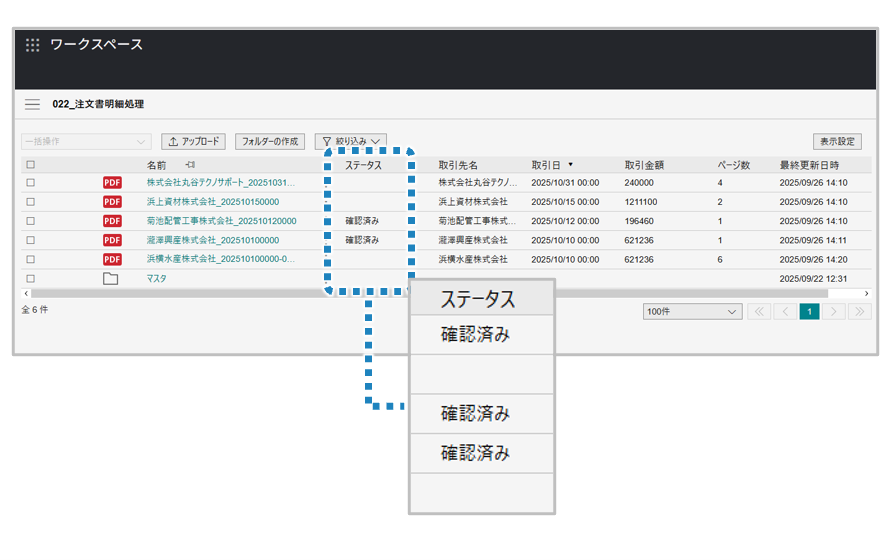This screenshot has width=891, height=560.
Task: Click the 取引金額 column header
Action: click(644, 165)
